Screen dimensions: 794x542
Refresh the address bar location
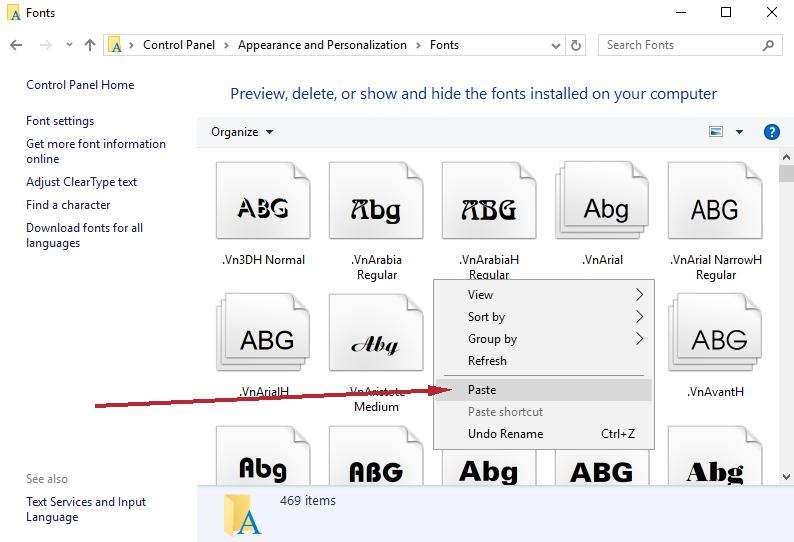[x=576, y=45]
